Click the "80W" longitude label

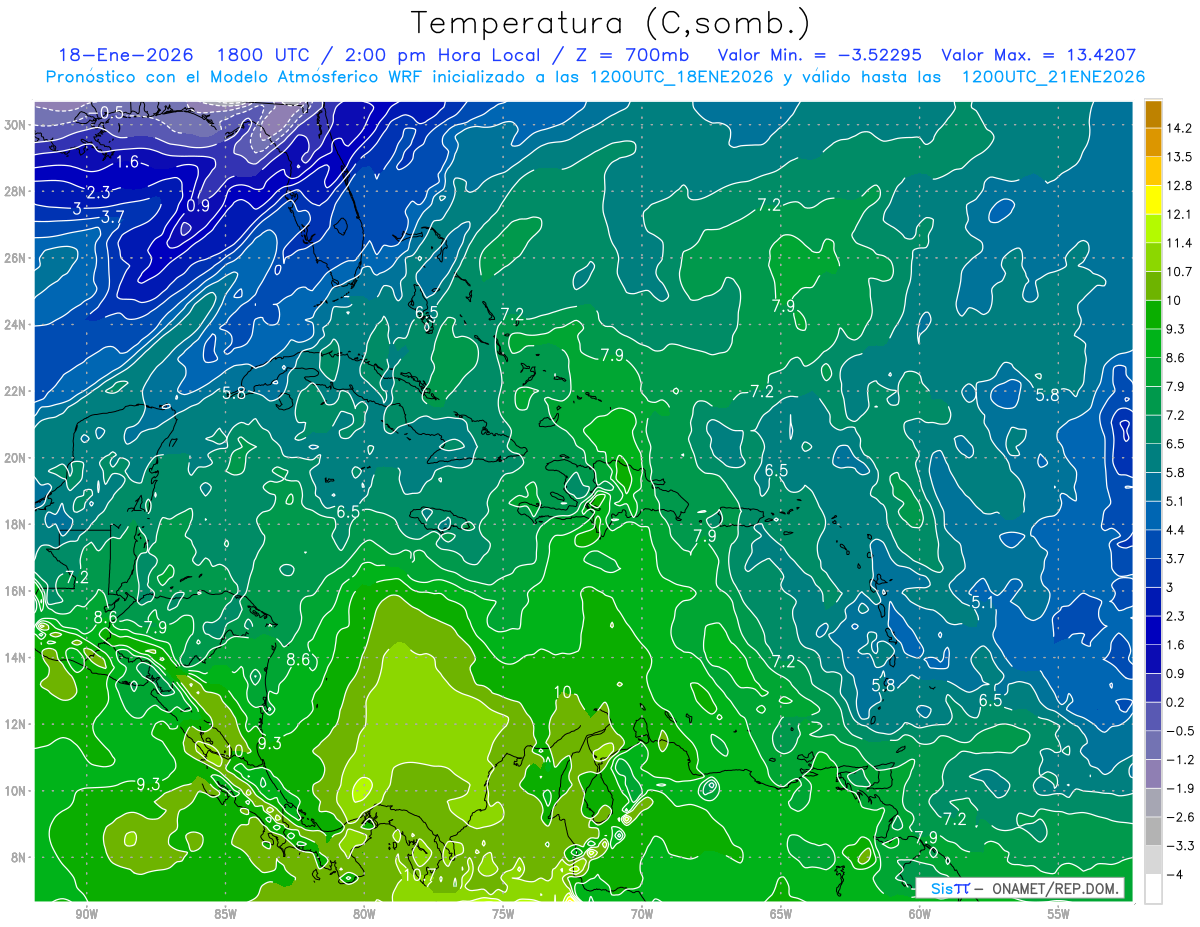(x=364, y=914)
